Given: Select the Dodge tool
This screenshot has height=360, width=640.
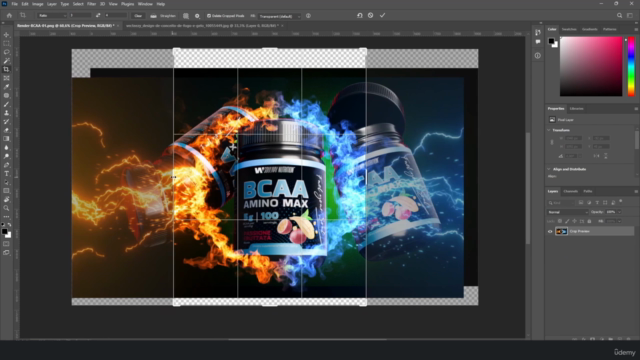Looking at the screenshot, I should point(6,156).
